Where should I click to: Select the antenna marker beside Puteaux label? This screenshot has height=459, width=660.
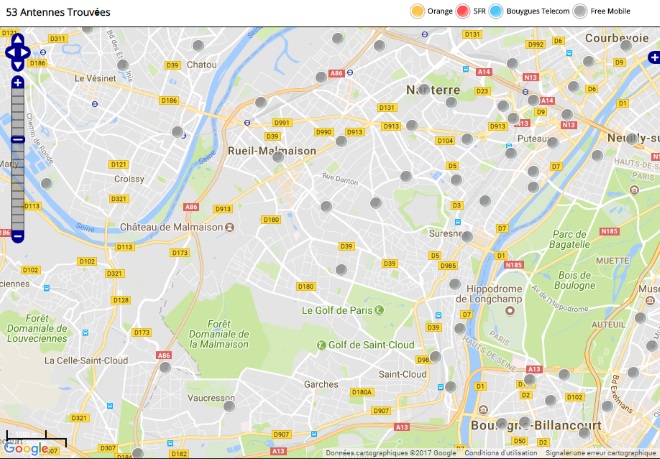tap(553, 142)
